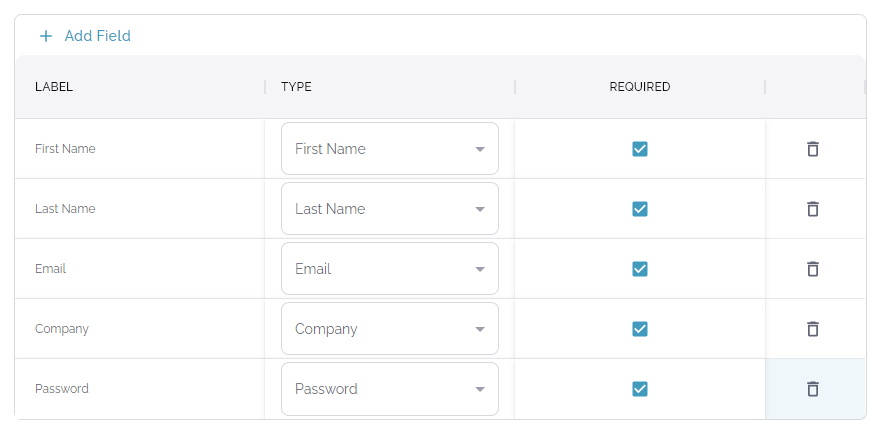Expand the Password type dropdown

point(390,389)
